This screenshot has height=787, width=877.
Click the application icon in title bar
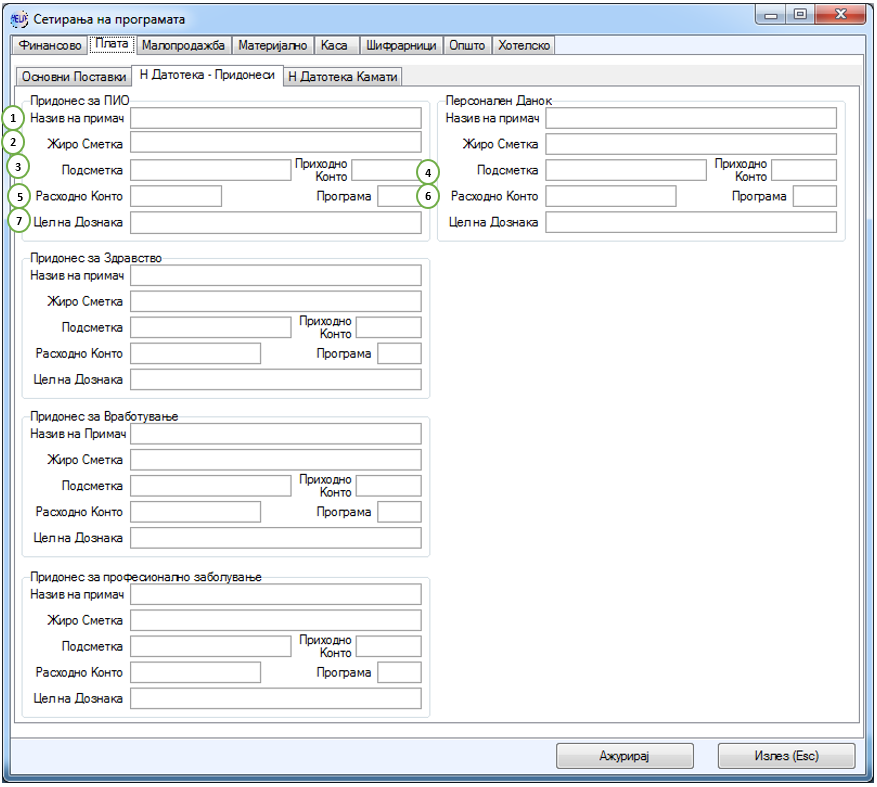[x=19, y=19]
